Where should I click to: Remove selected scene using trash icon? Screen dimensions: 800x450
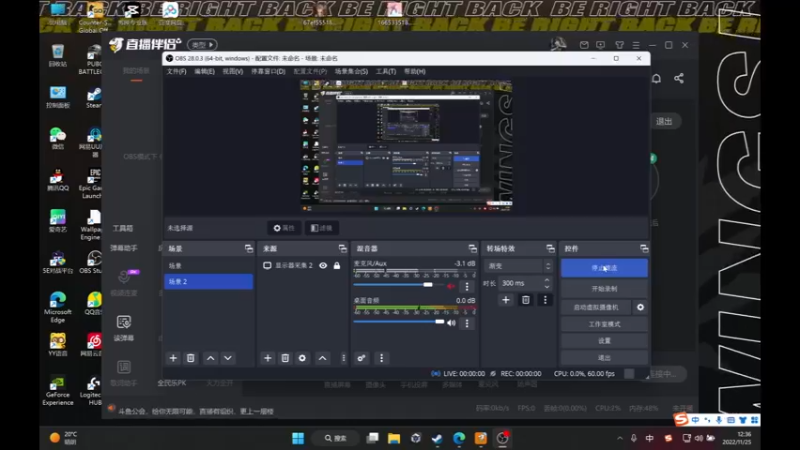pos(190,358)
